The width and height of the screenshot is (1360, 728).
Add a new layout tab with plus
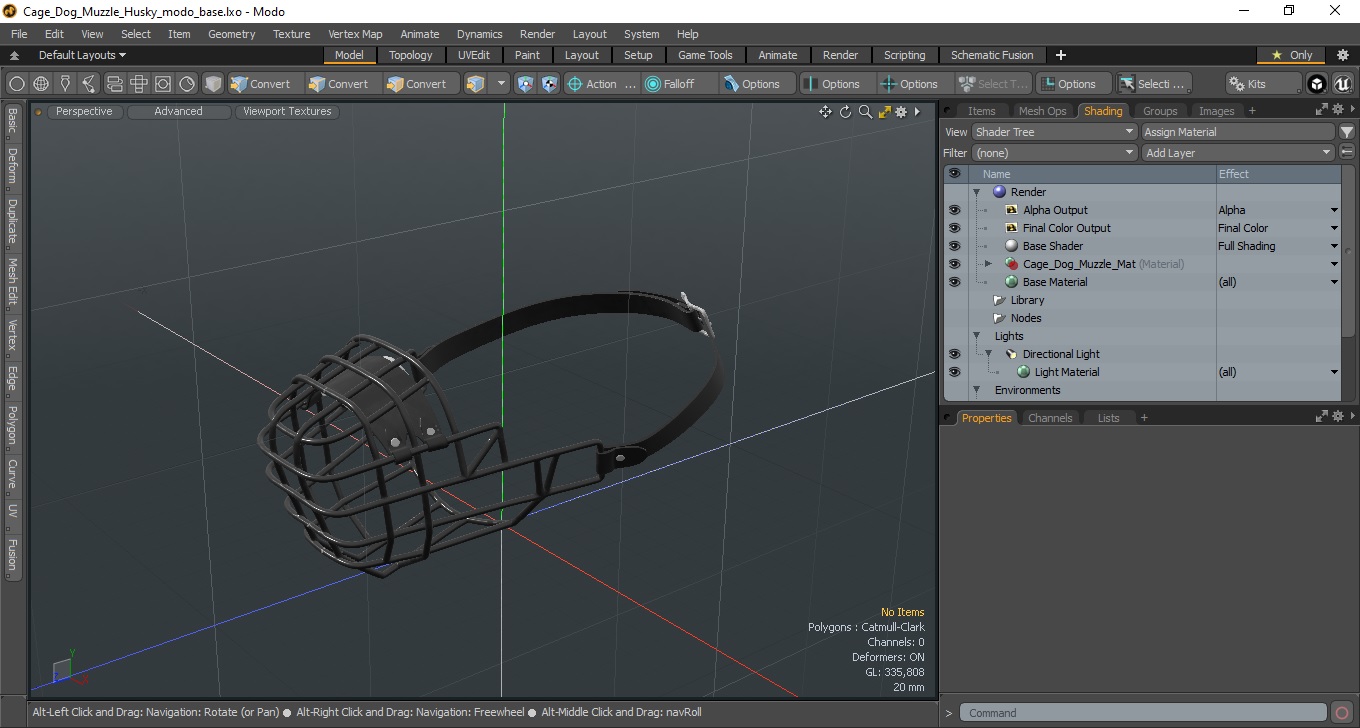[x=1061, y=55]
